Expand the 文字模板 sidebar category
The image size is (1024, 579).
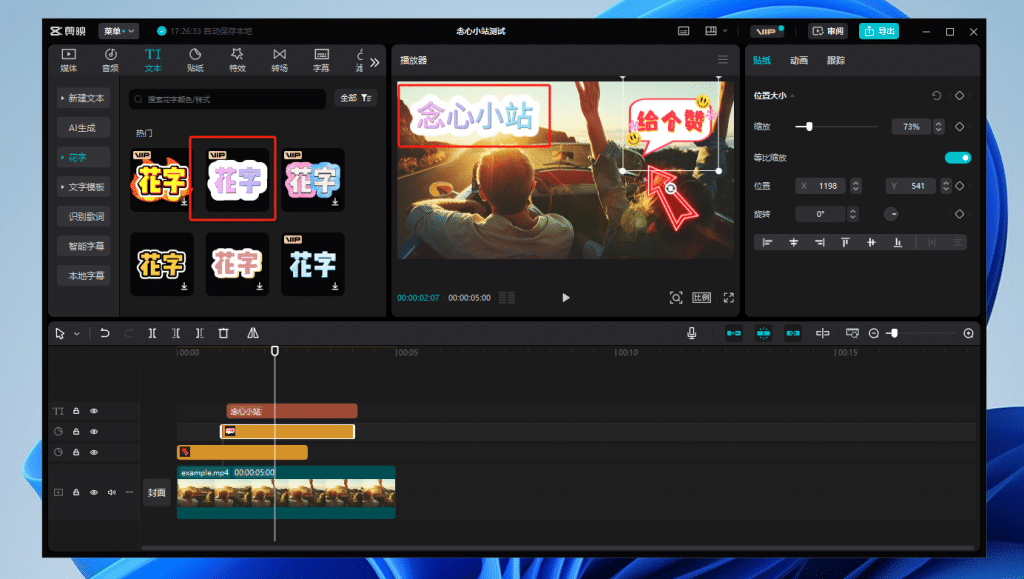[x=84, y=187]
